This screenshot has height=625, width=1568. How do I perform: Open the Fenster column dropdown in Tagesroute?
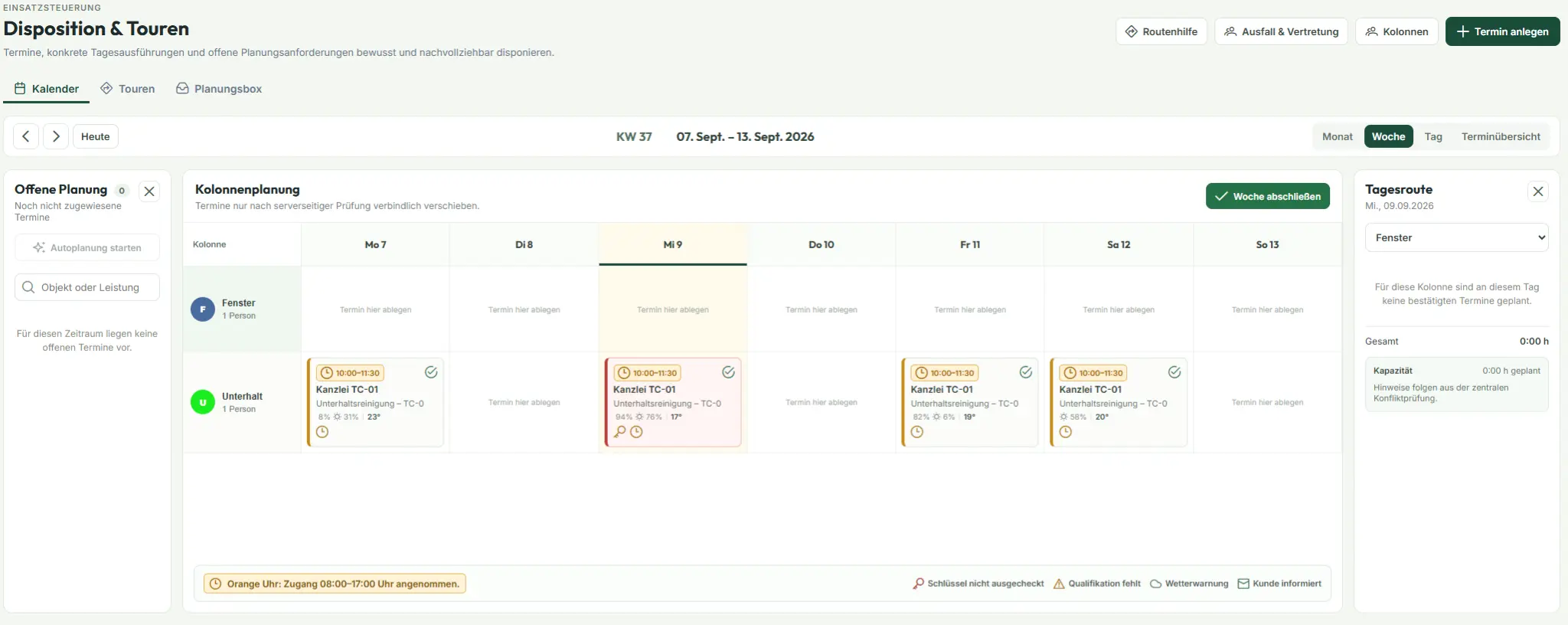point(1456,237)
